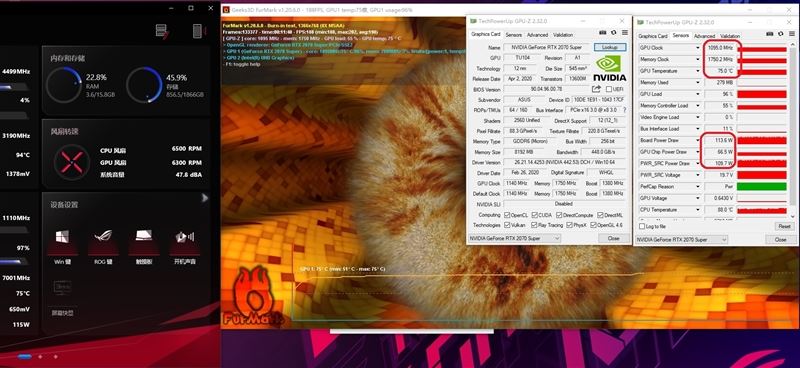Switch to Graphics Card tab in Sensors window

(x=653, y=36)
